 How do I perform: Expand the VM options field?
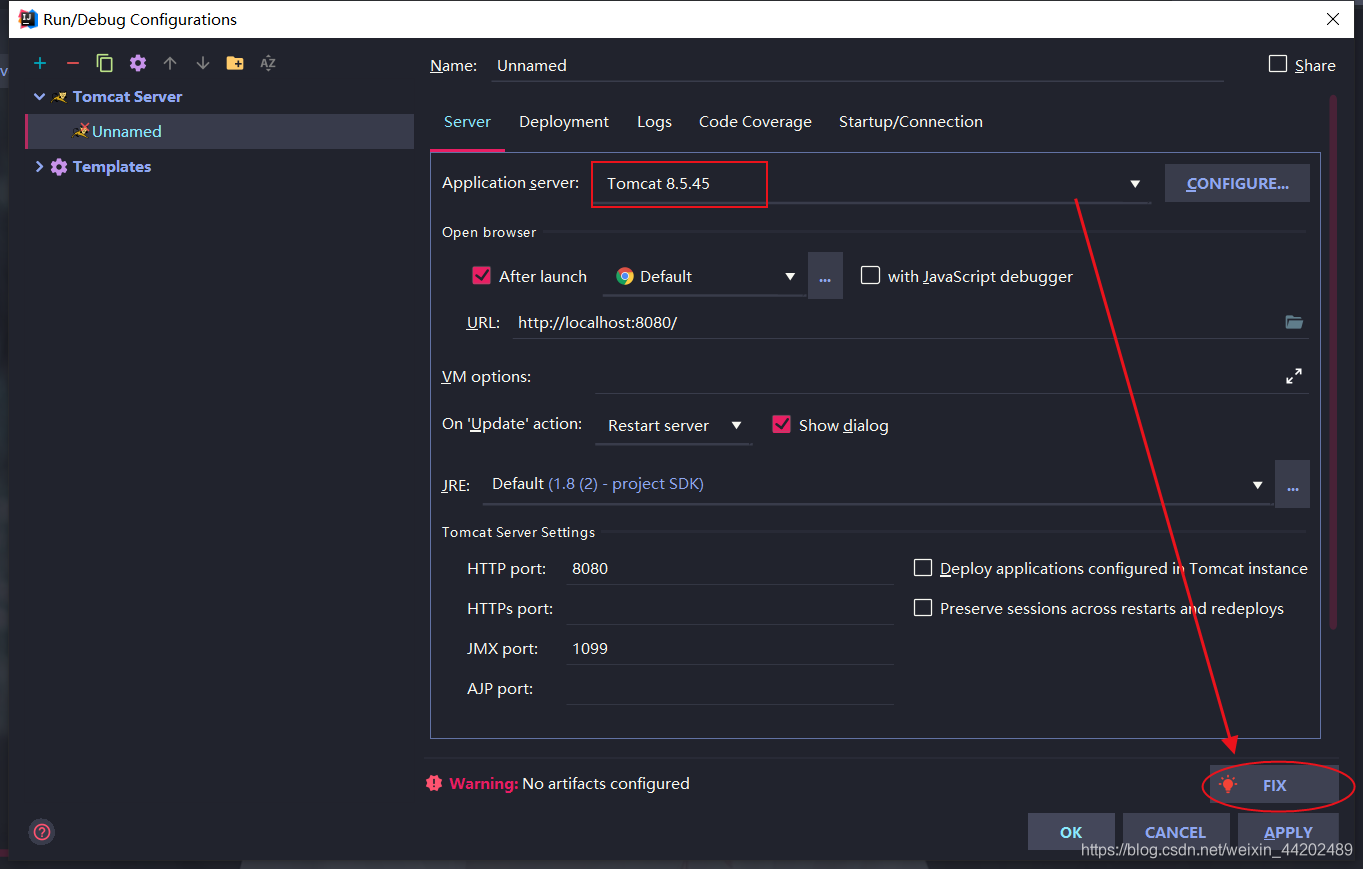point(1294,376)
